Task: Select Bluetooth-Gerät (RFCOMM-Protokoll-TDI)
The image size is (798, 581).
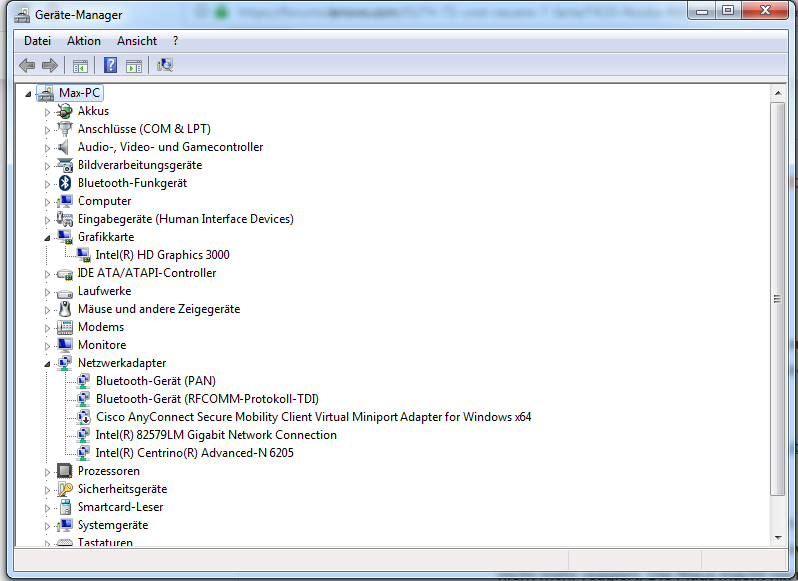Action: click(x=208, y=399)
